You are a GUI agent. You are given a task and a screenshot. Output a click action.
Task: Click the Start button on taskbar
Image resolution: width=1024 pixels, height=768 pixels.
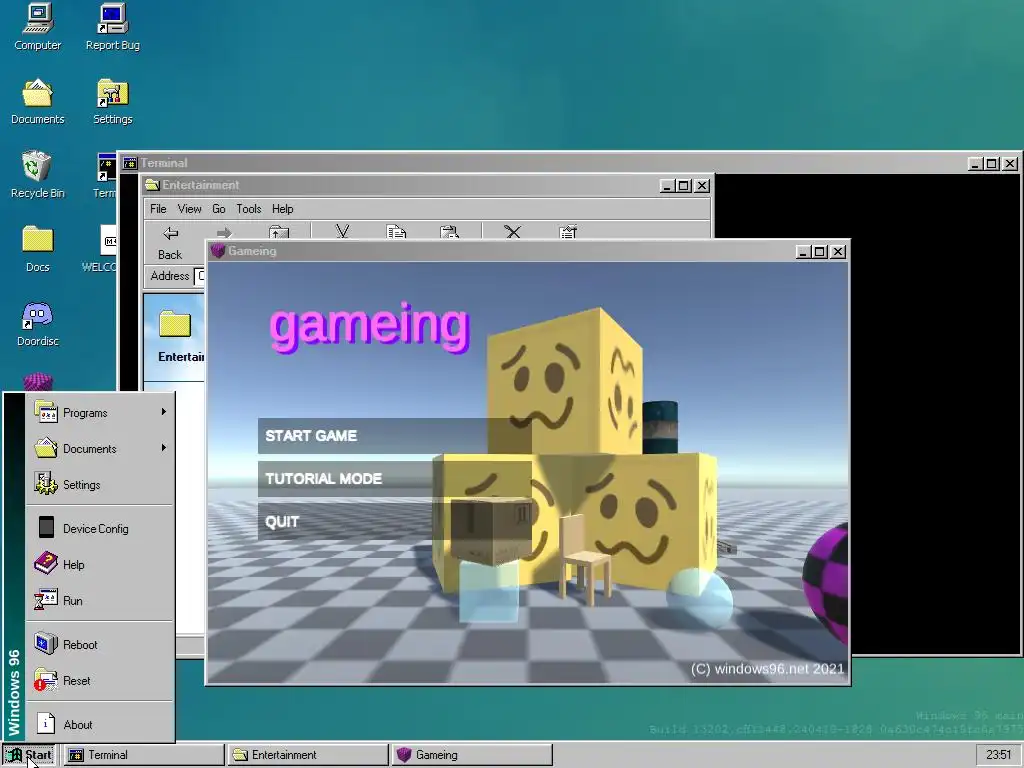tap(29, 755)
